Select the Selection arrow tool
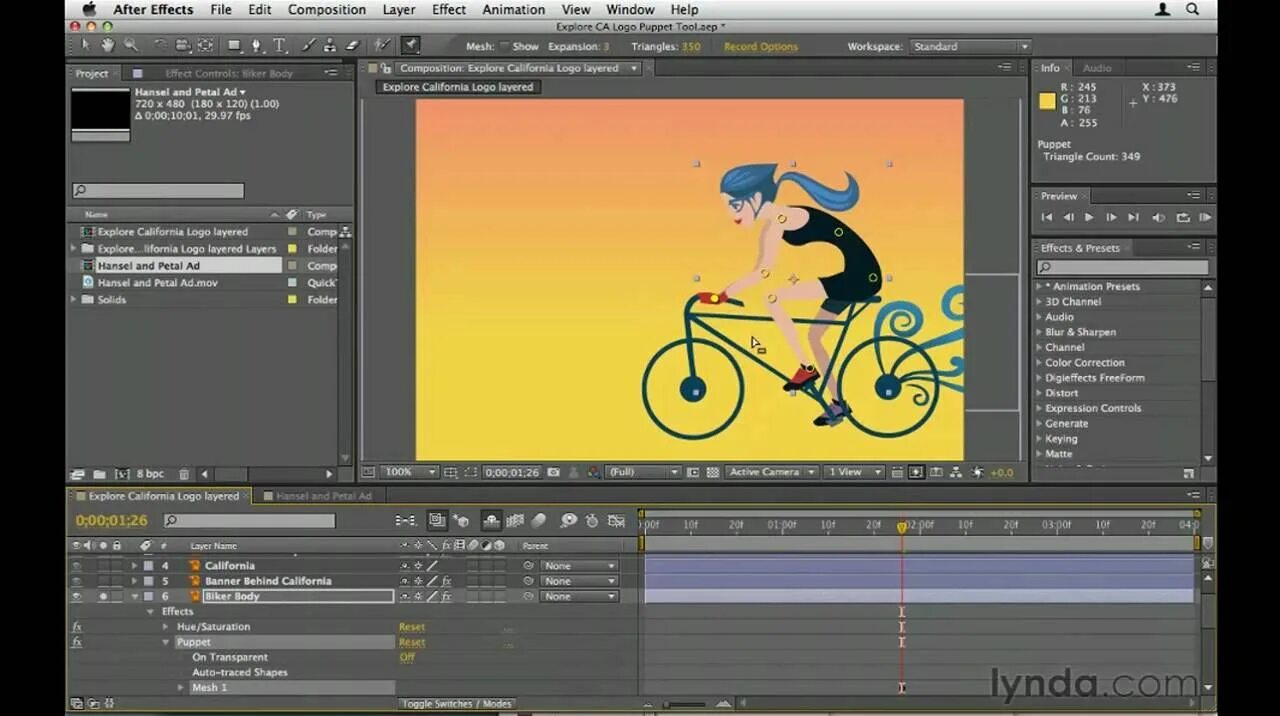Screen dimensions: 1280x716 coord(86,45)
